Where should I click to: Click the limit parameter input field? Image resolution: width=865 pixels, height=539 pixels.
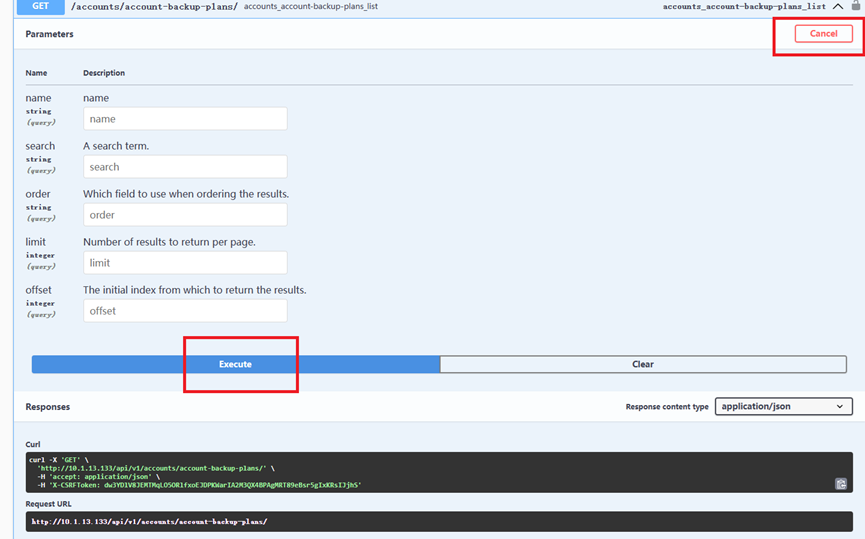coord(185,263)
